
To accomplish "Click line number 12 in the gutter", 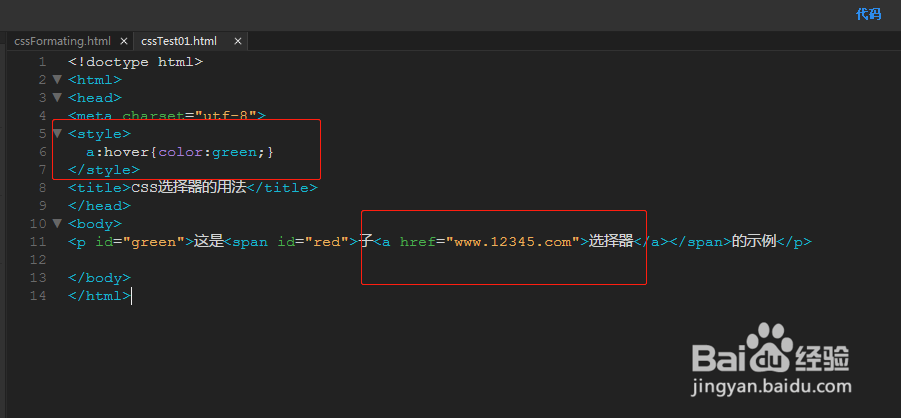I will (x=38, y=259).
